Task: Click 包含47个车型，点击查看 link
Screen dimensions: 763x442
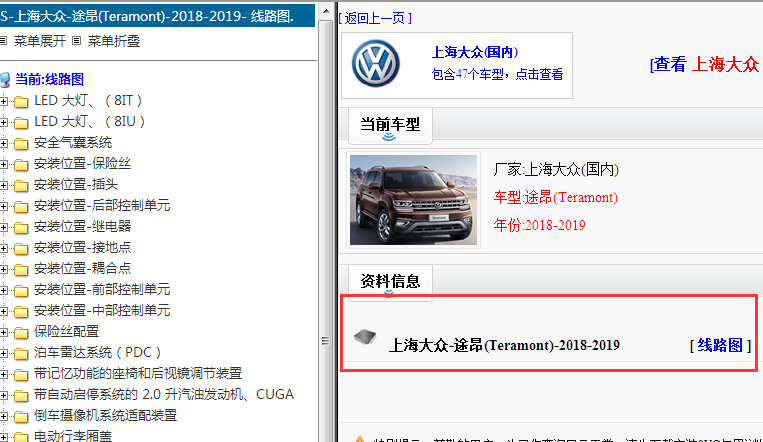Action: pos(497,74)
